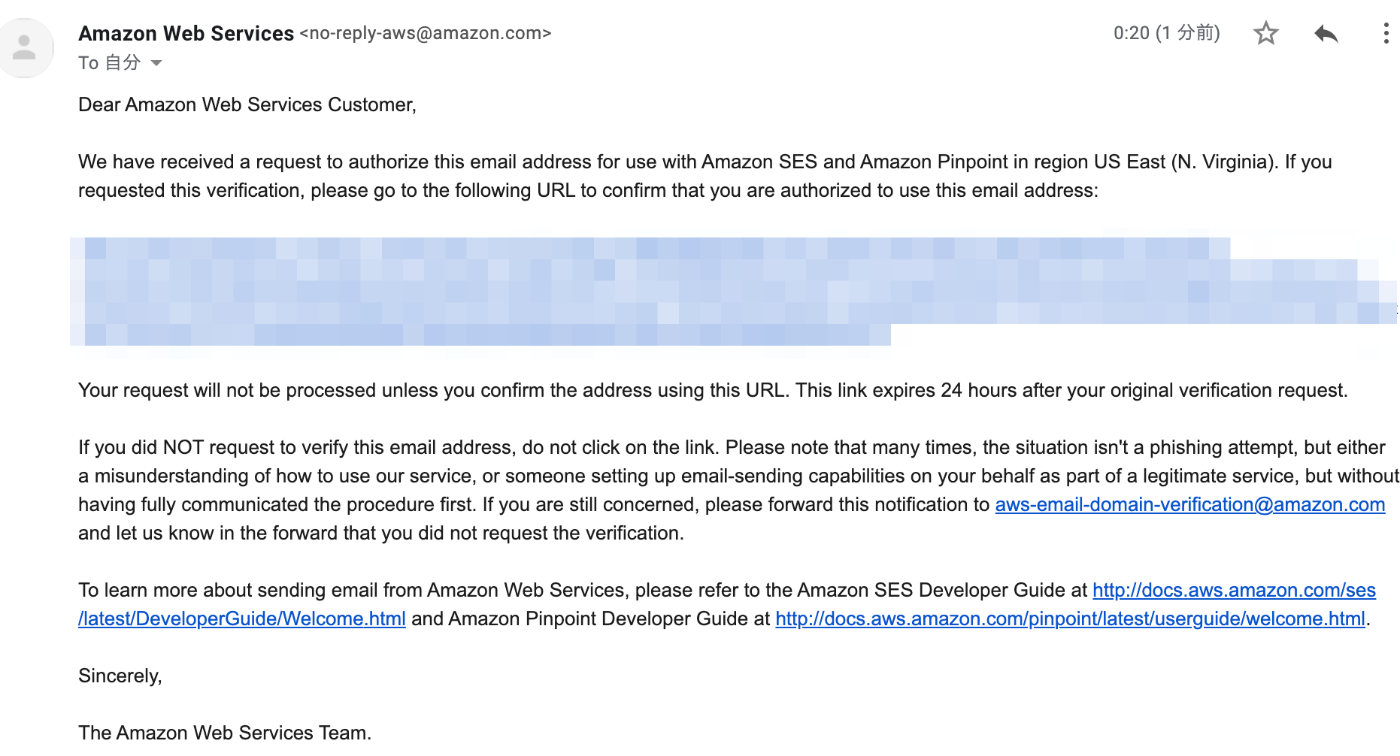Open the three-dot more options menu

(x=1385, y=34)
